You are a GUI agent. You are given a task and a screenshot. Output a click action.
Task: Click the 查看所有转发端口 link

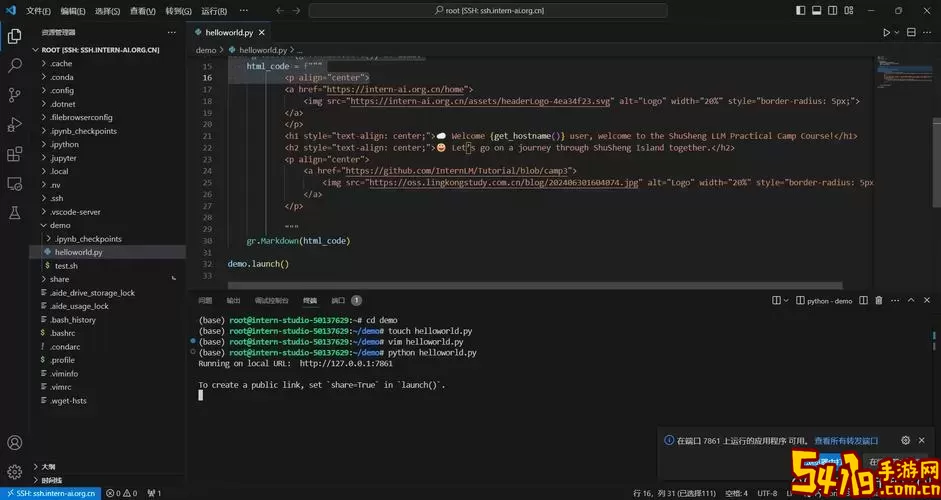[x=846, y=441]
